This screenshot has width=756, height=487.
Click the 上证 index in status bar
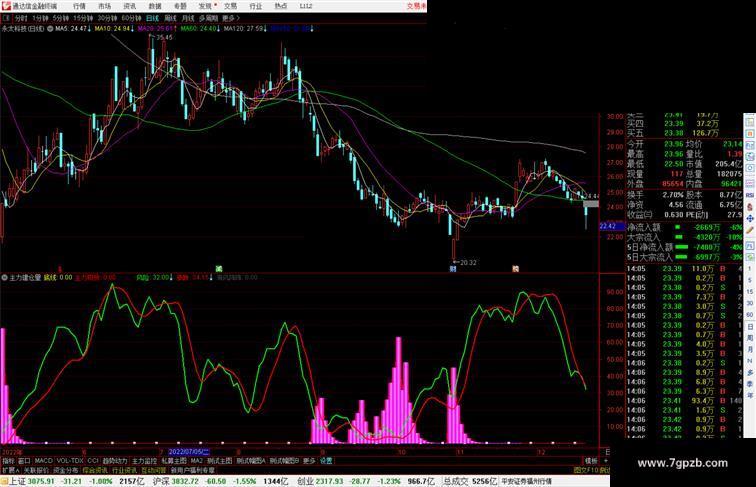tap(17, 481)
